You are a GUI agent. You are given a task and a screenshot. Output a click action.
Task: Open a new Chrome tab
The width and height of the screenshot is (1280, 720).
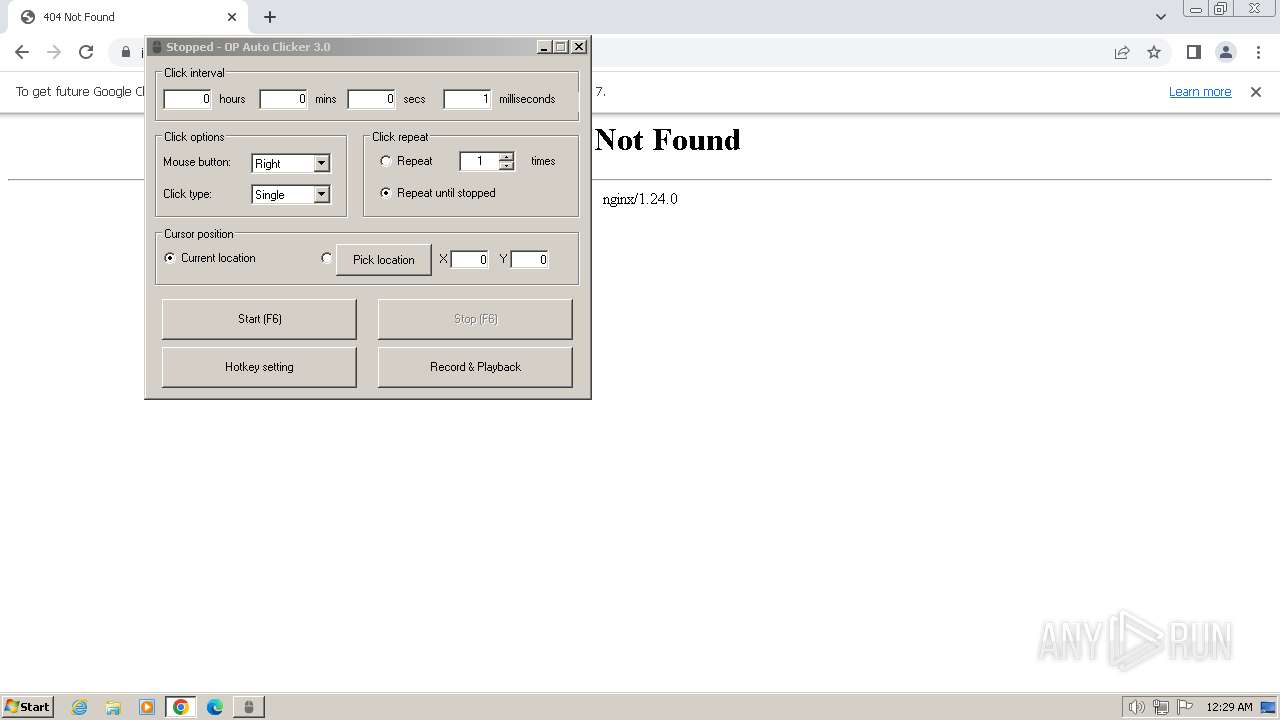(x=270, y=17)
